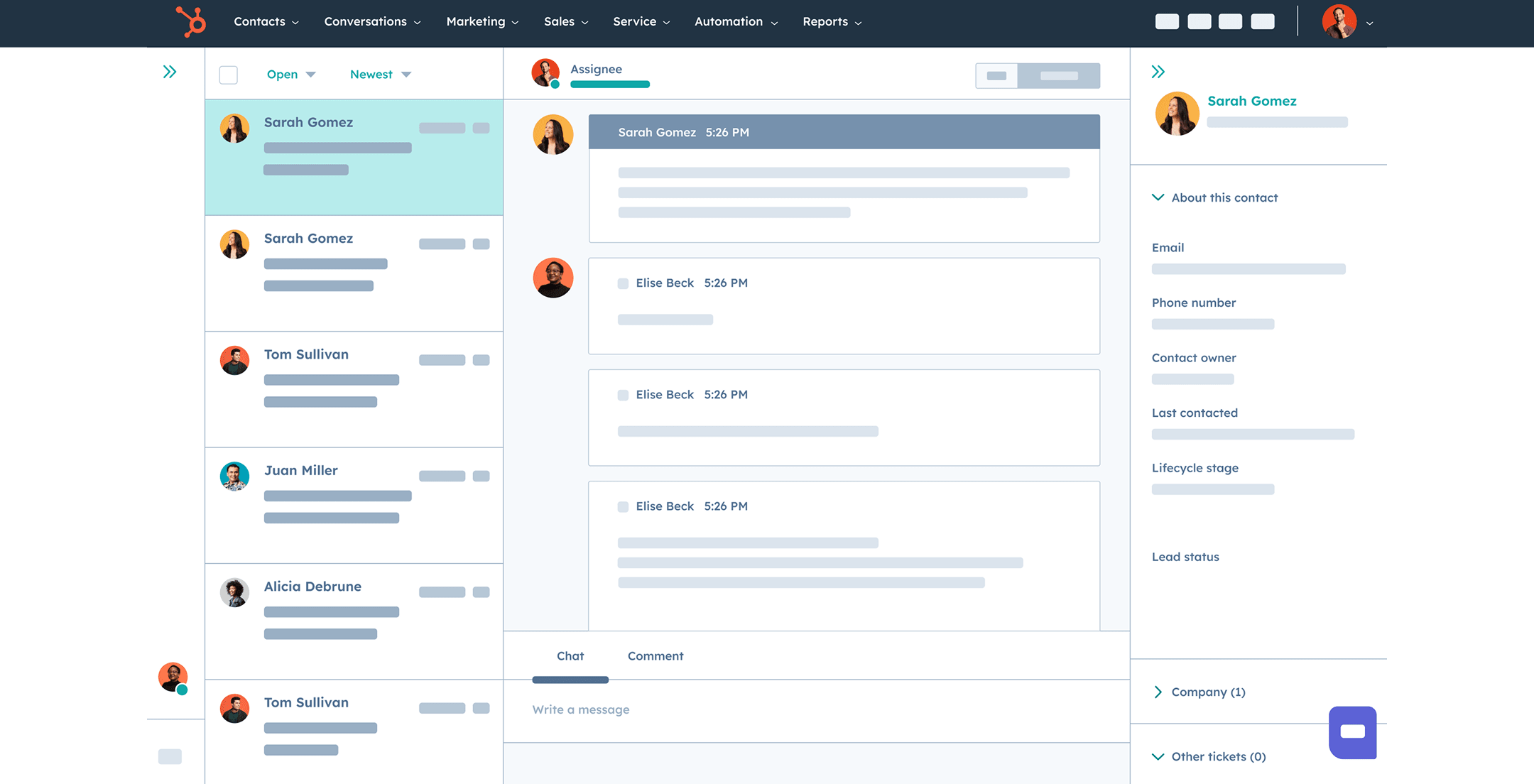This screenshot has height=784, width=1534.
Task: Open the Contacts menu
Action: point(266,22)
